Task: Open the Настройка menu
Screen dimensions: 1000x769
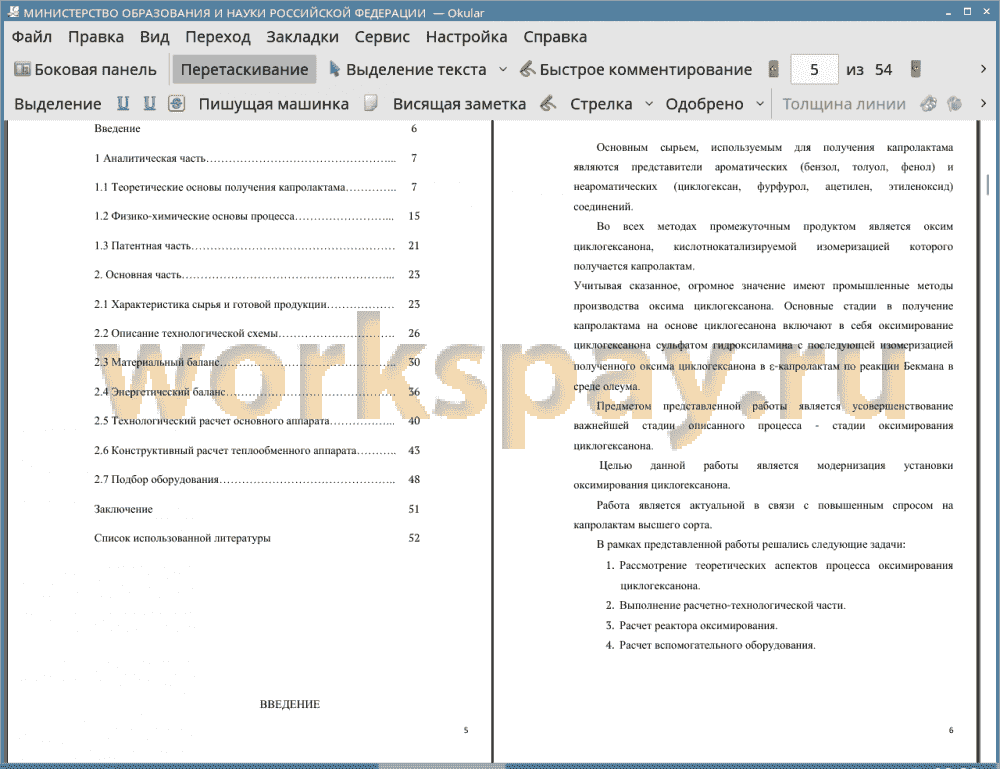Action: coord(466,37)
